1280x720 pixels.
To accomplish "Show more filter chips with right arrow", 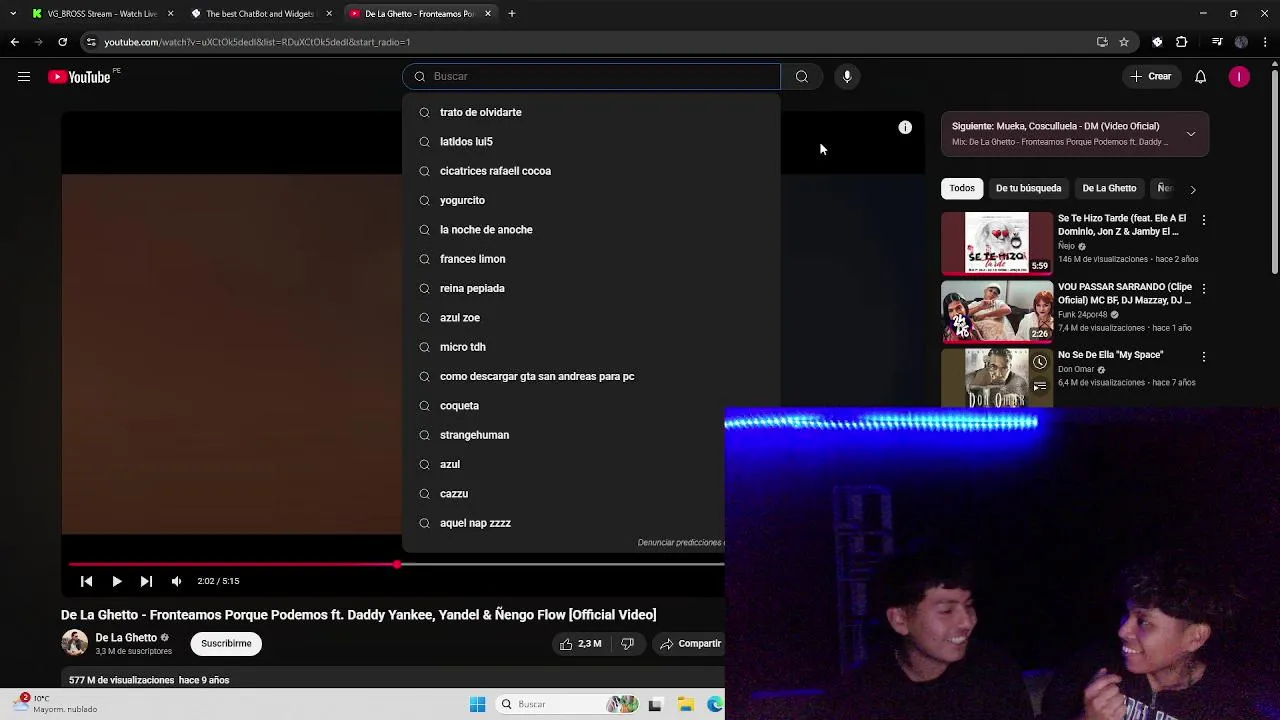I will pos(1192,189).
